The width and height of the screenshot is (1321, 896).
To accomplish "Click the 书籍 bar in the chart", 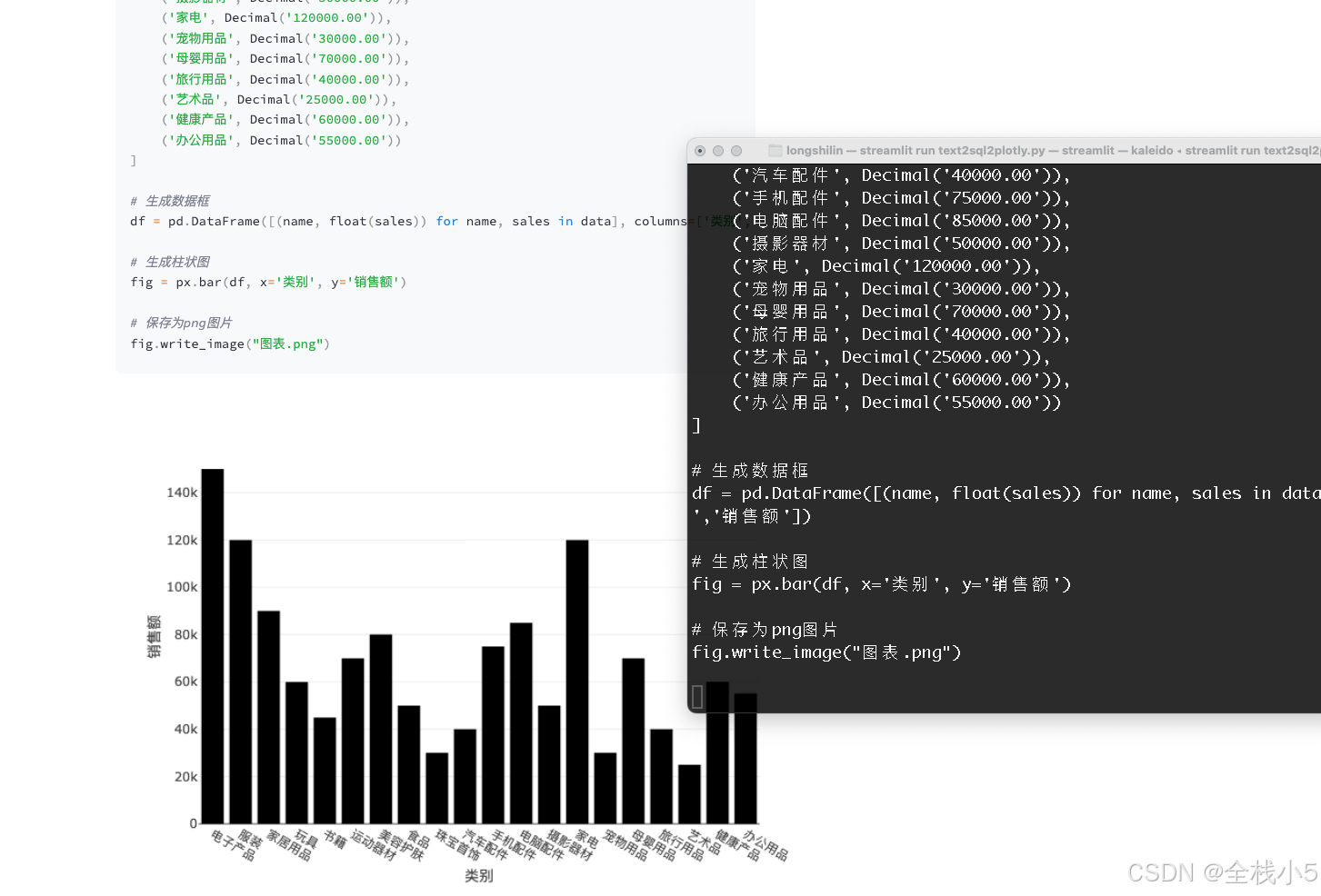I will pyautogui.click(x=325, y=771).
